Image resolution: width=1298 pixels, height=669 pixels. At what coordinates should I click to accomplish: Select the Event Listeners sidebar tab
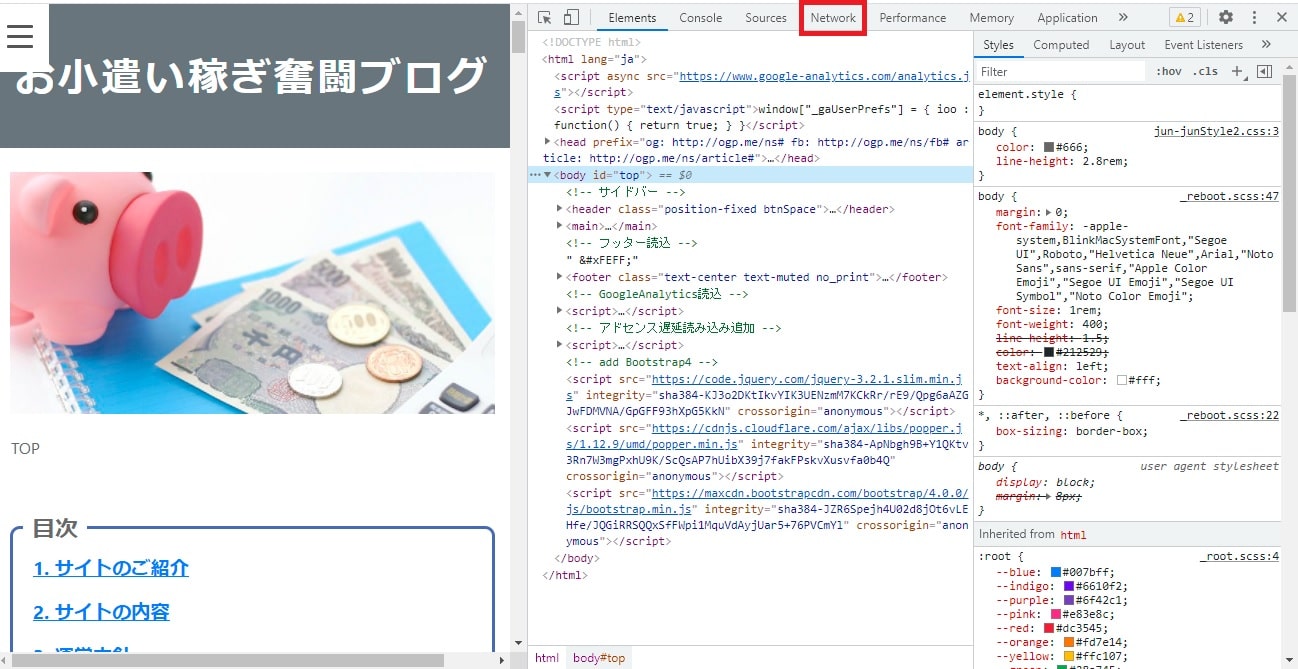(1203, 44)
